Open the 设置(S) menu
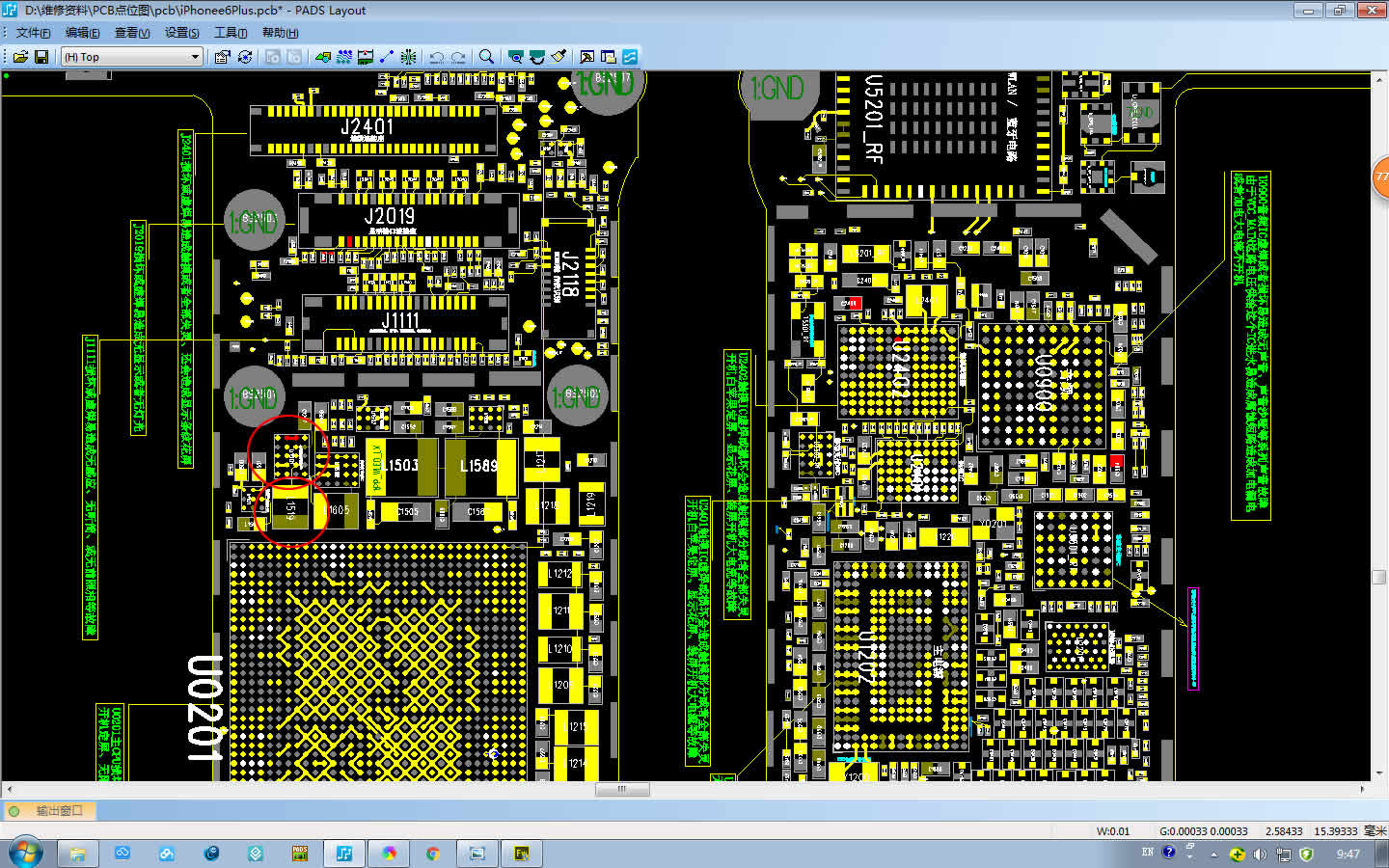This screenshot has height=868, width=1389. 181,33
